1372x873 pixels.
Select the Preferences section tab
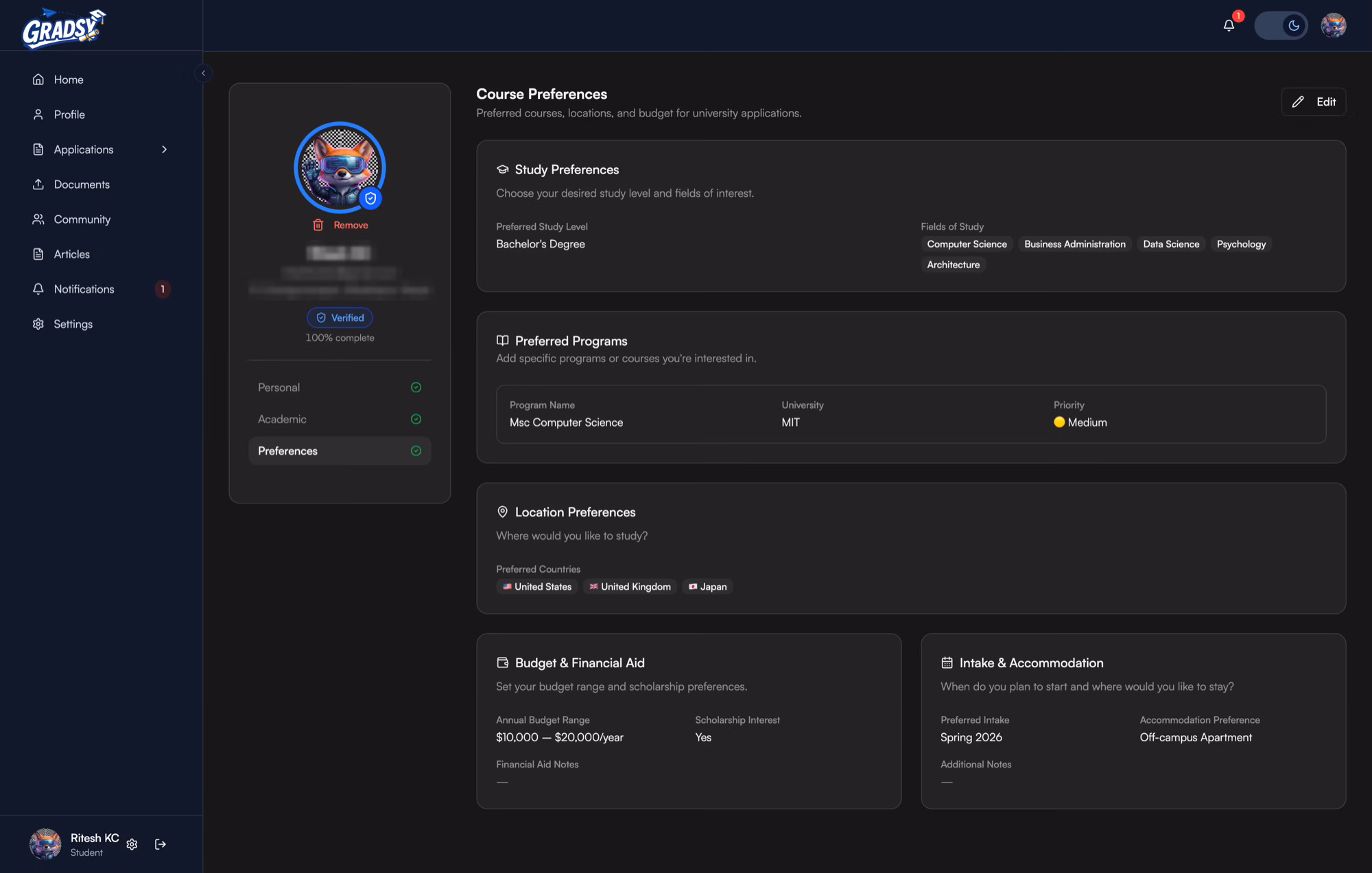(340, 451)
